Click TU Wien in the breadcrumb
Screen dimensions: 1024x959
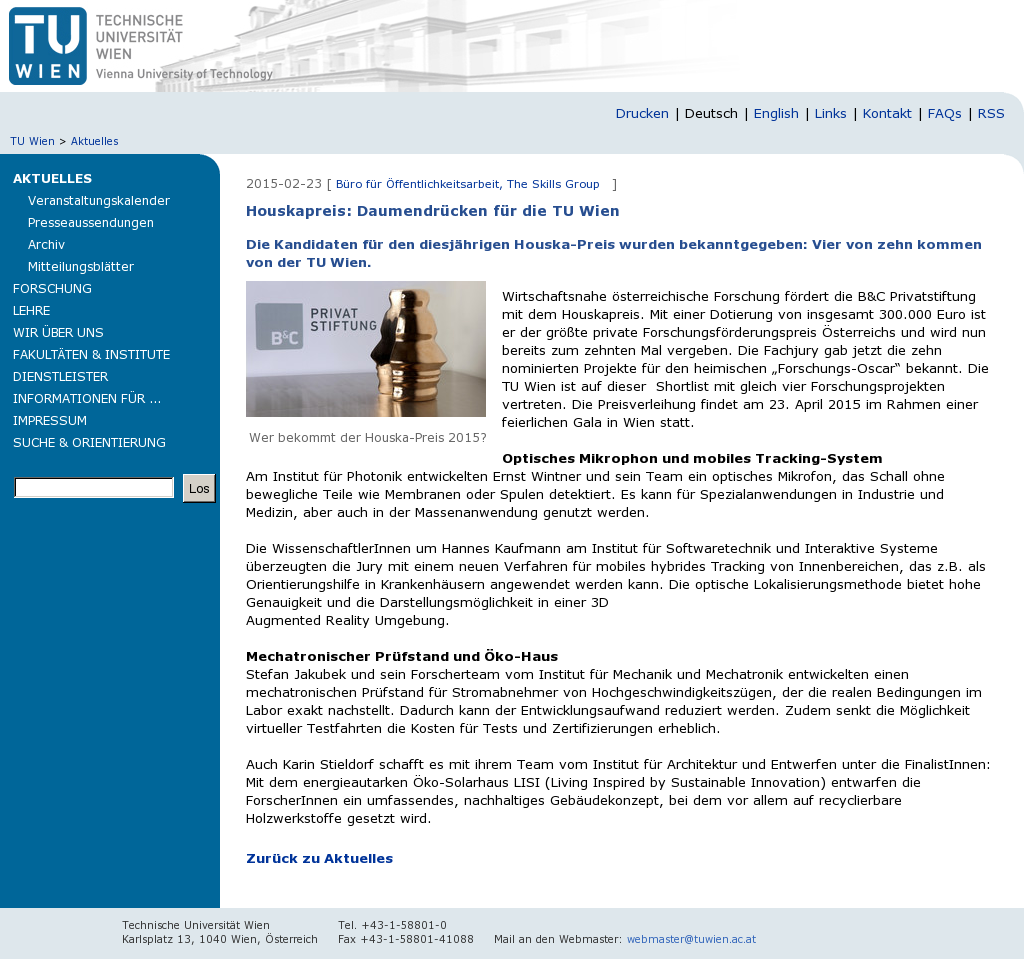tap(32, 142)
